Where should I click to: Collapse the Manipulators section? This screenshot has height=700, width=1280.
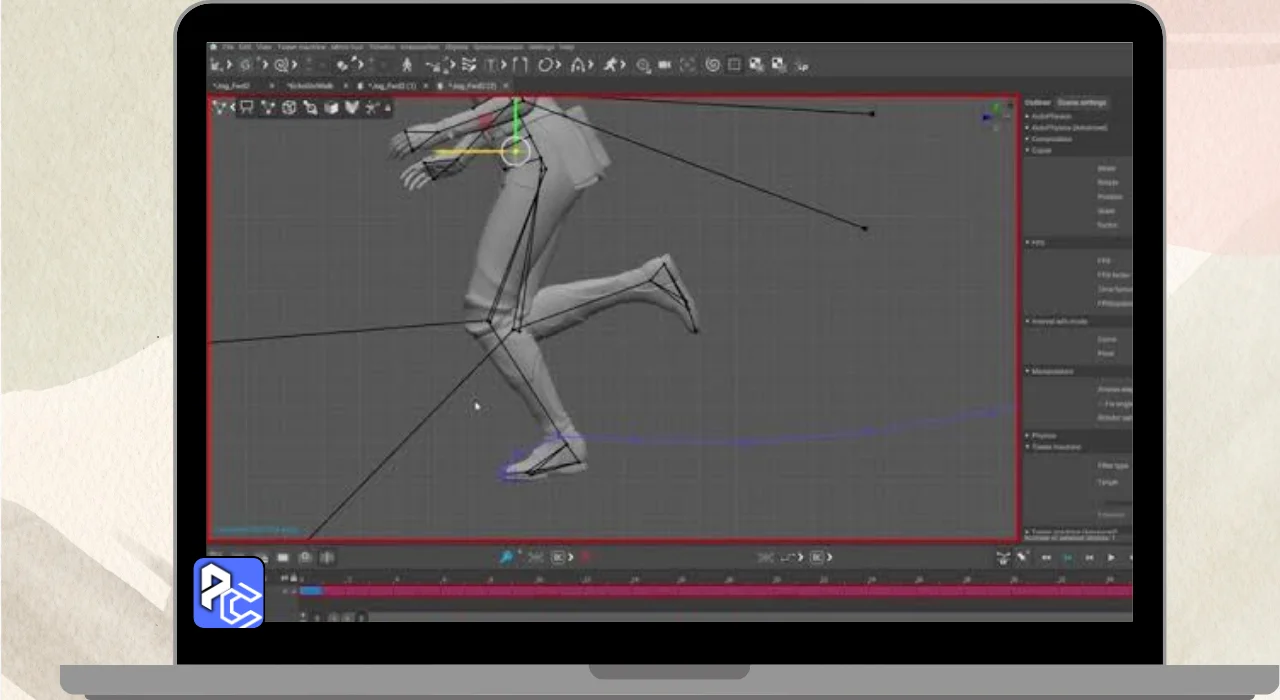pyautogui.click(x=1050, y=371)
